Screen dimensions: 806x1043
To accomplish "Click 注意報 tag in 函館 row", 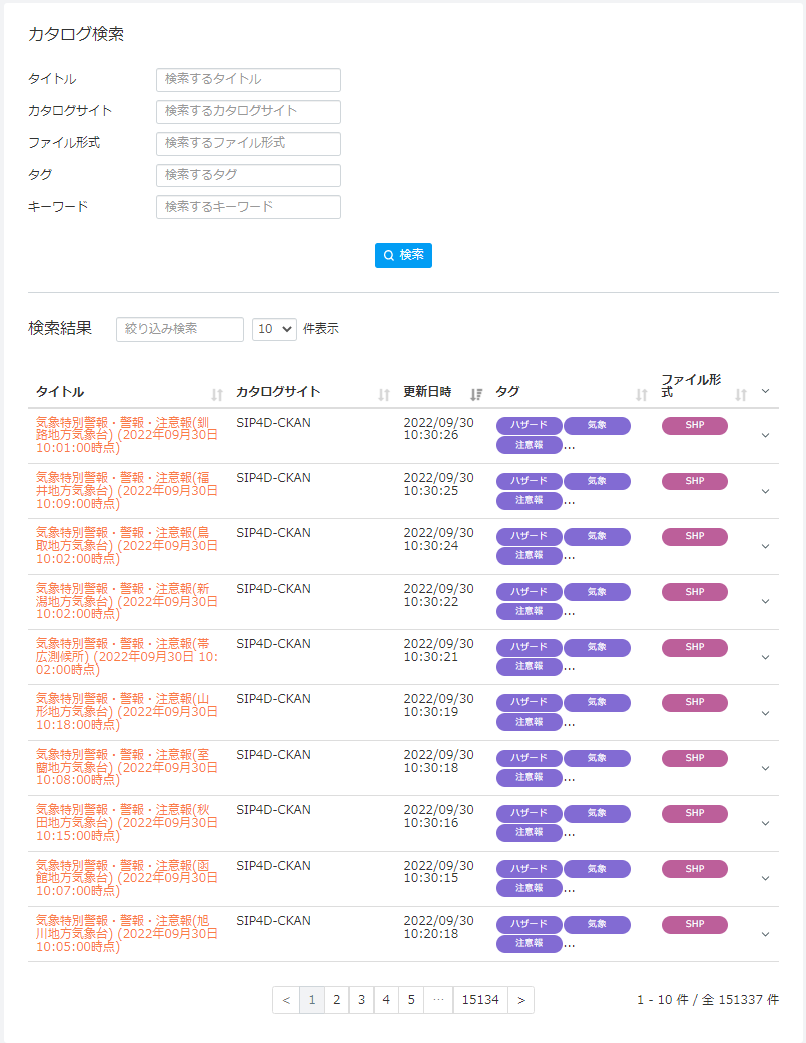I will 529,888.
